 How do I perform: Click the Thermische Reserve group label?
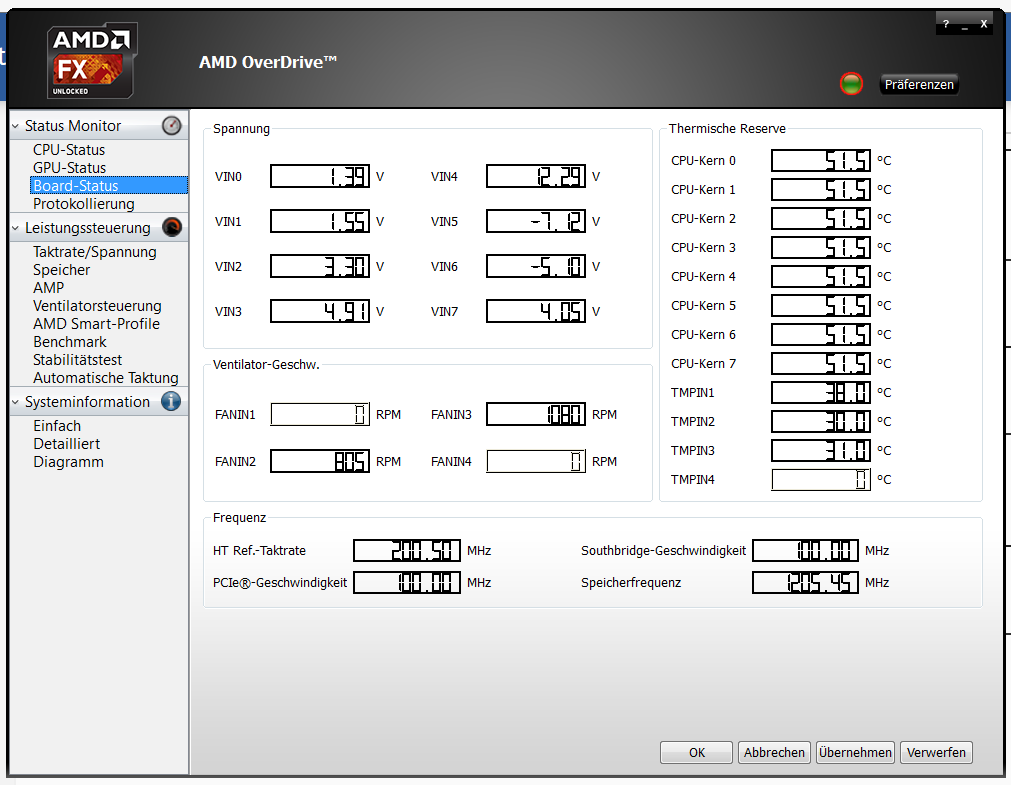coord(727,128)
